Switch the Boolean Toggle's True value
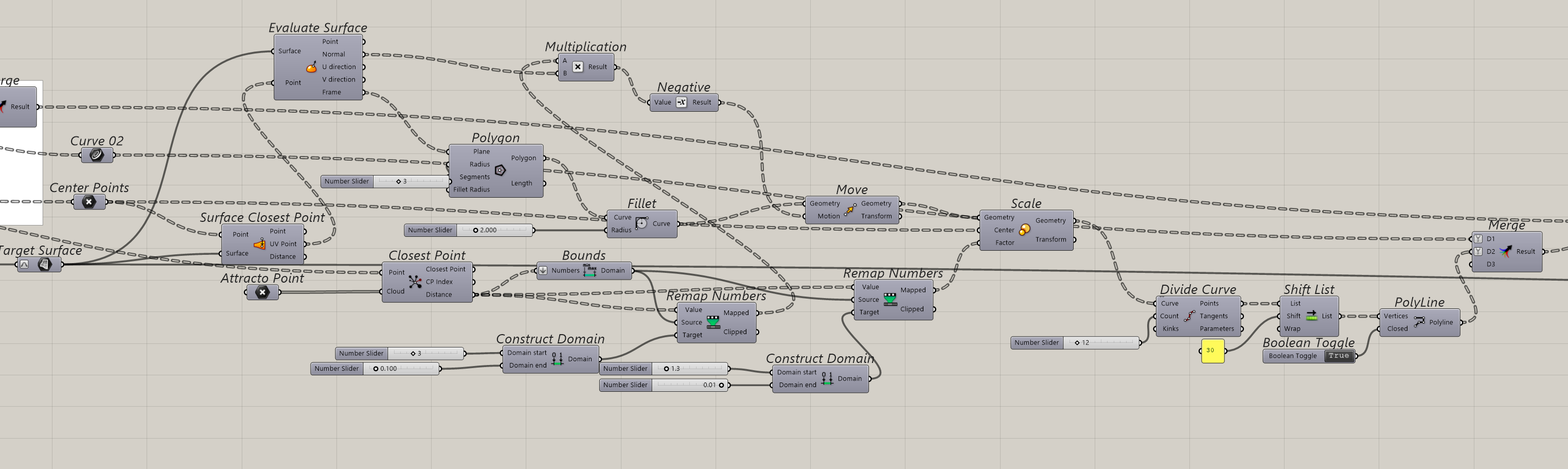The height and width of the screenshot is (469, 1568). point(1339,356)
